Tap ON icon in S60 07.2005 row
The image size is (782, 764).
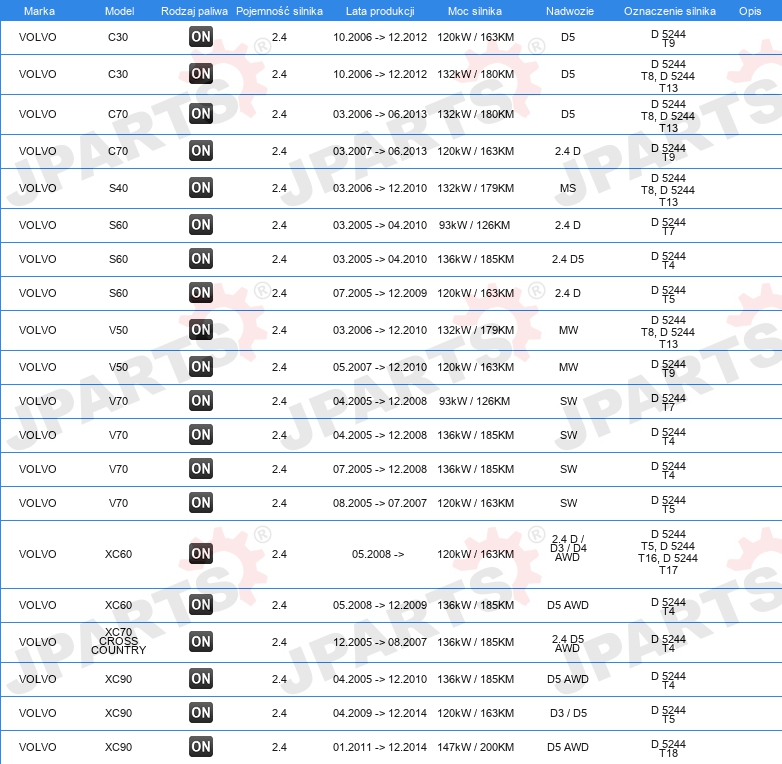[201, 292]
